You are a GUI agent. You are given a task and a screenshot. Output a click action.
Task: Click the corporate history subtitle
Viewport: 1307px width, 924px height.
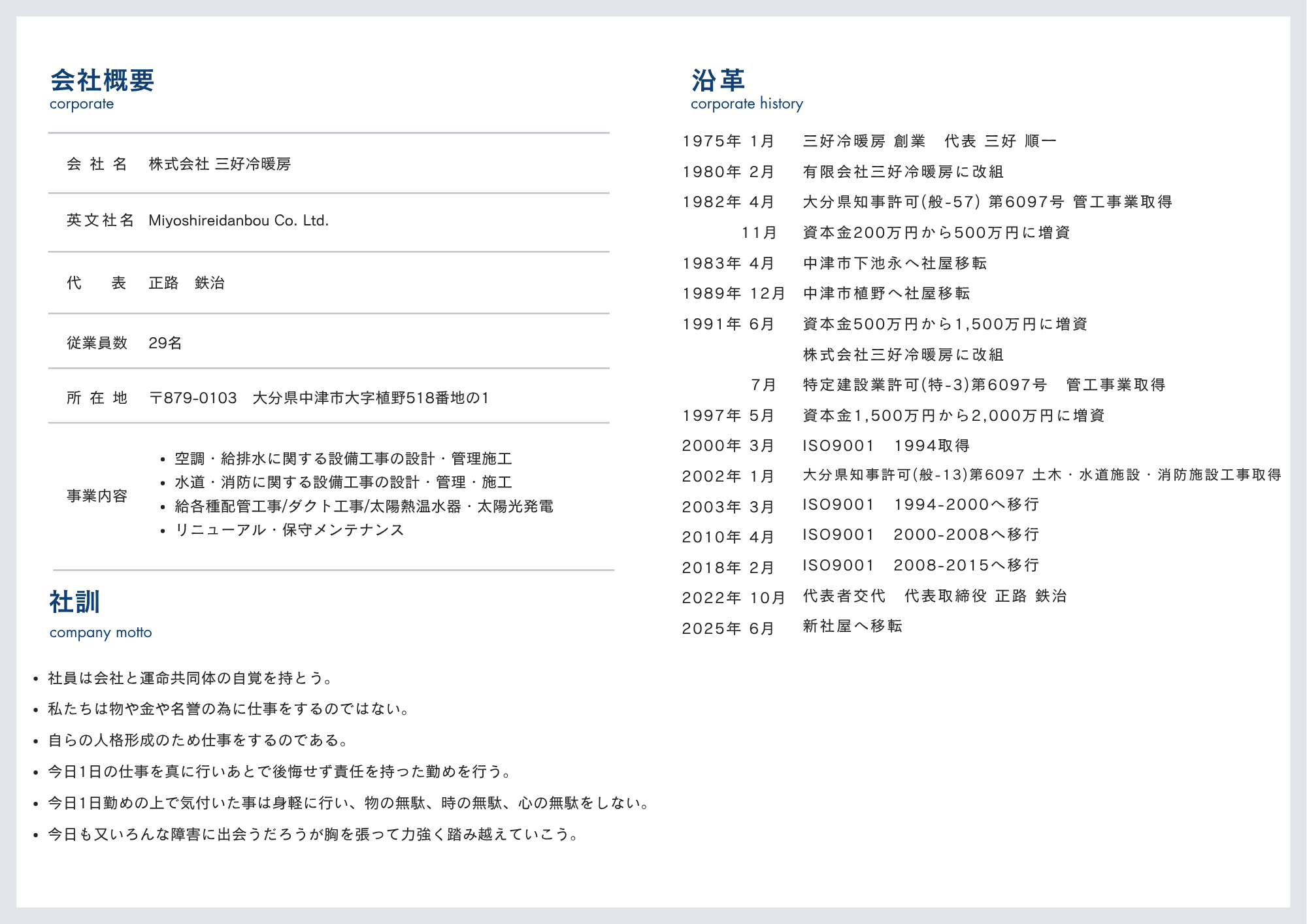pyautogui.click(x=746, y=104)
